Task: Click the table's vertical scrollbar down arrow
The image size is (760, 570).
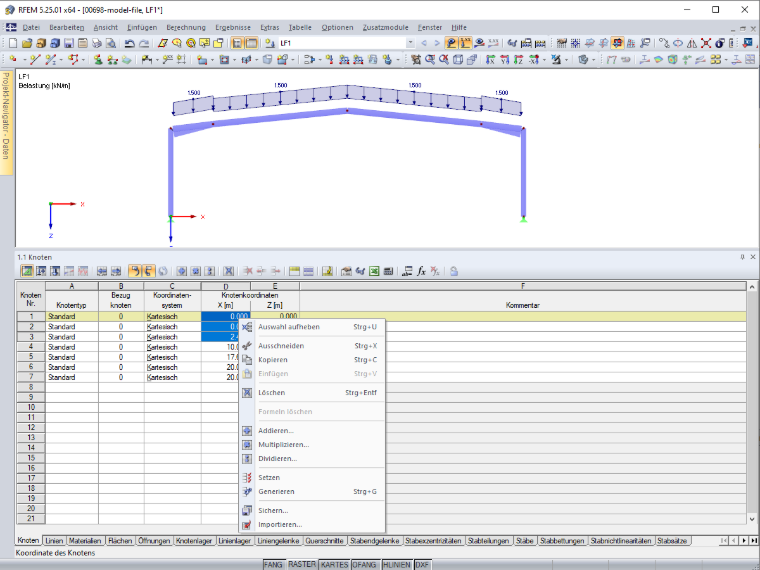Action: [752, 519]
